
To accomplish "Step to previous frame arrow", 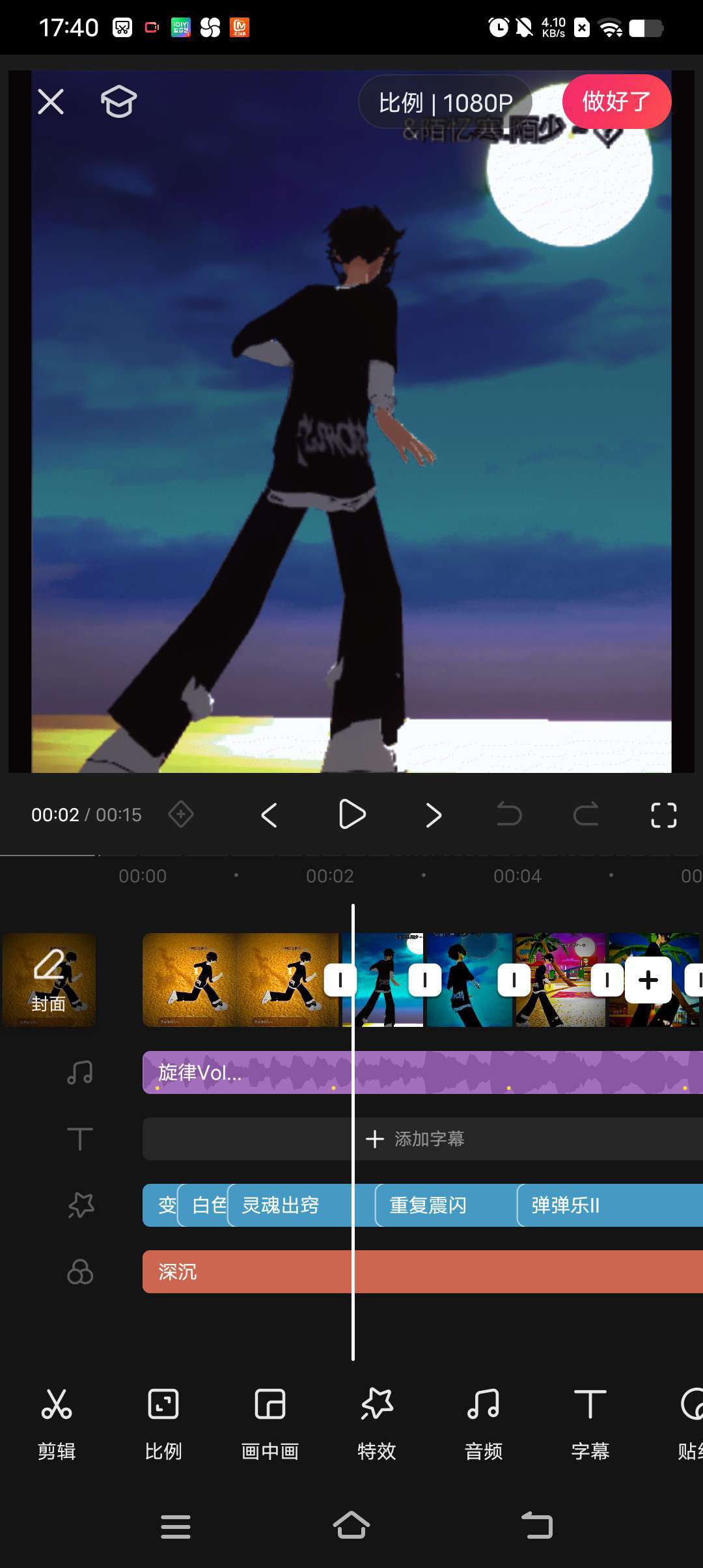I will (269, 815).
